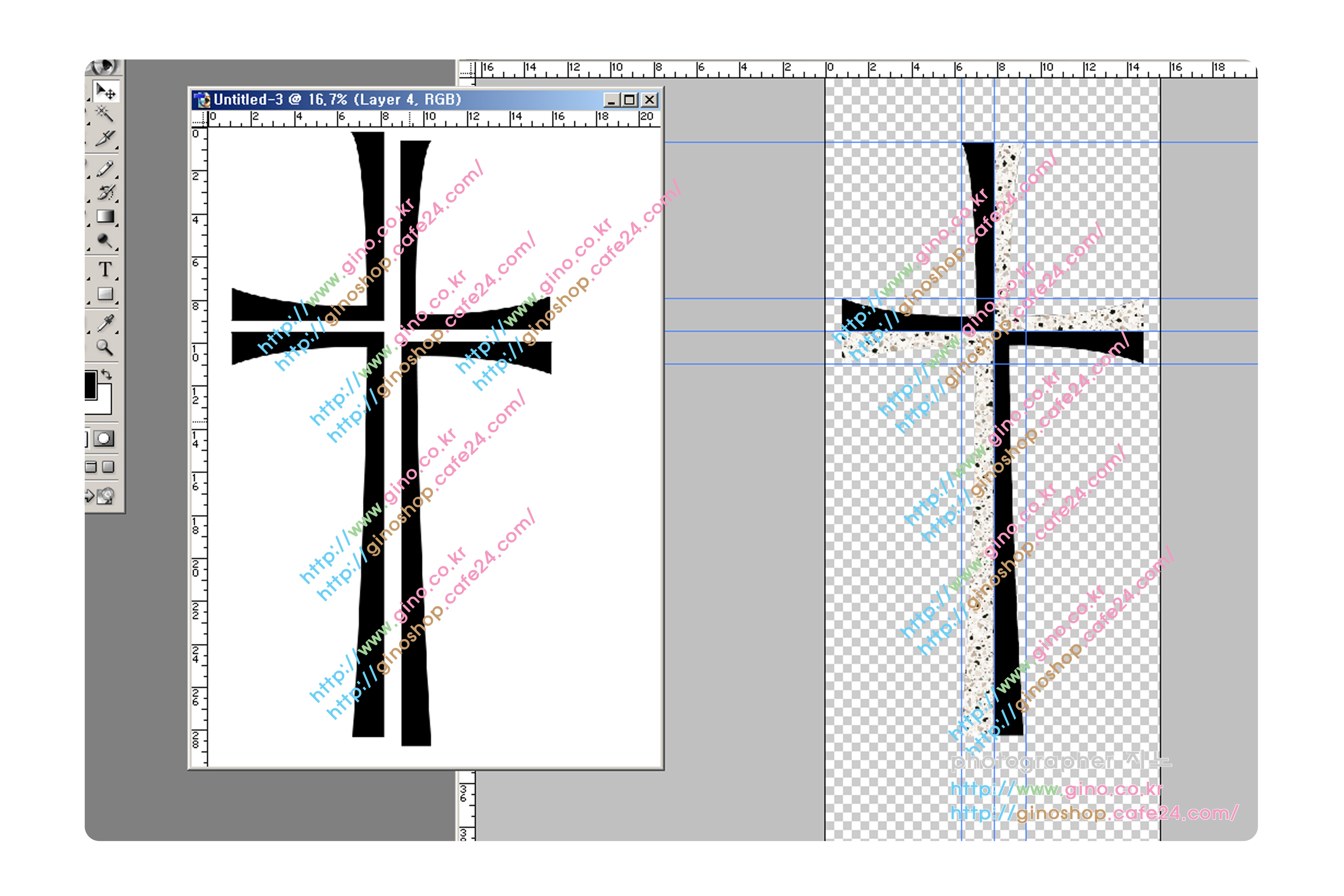The image size is (1344, 896).
Task: Toggle Quick Mask mode
Action: [x=104, y=439]
